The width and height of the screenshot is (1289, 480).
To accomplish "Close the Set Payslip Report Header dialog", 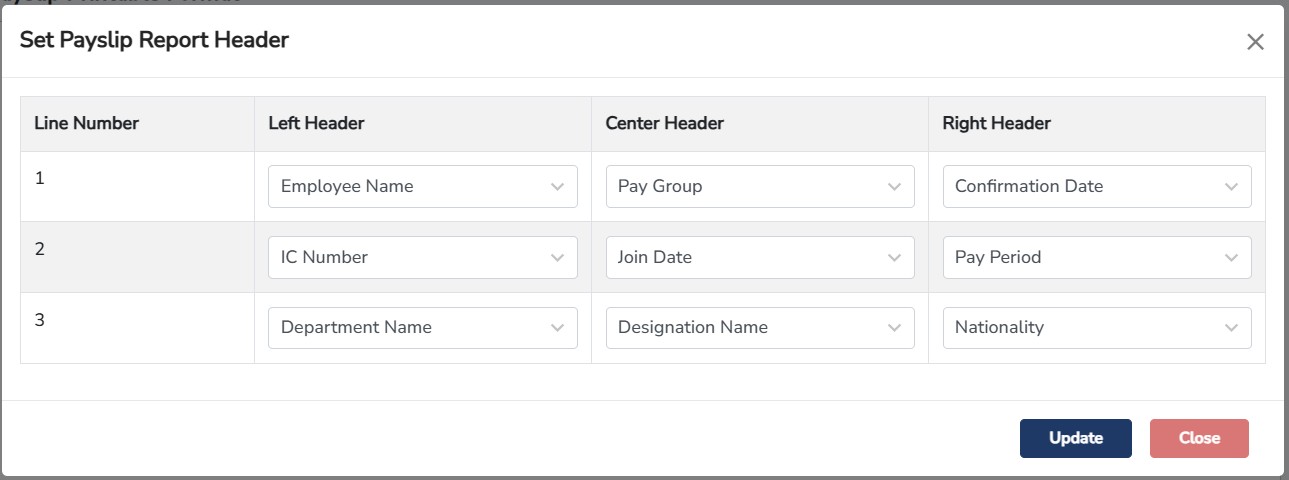I will click(x=1255, y=42).
